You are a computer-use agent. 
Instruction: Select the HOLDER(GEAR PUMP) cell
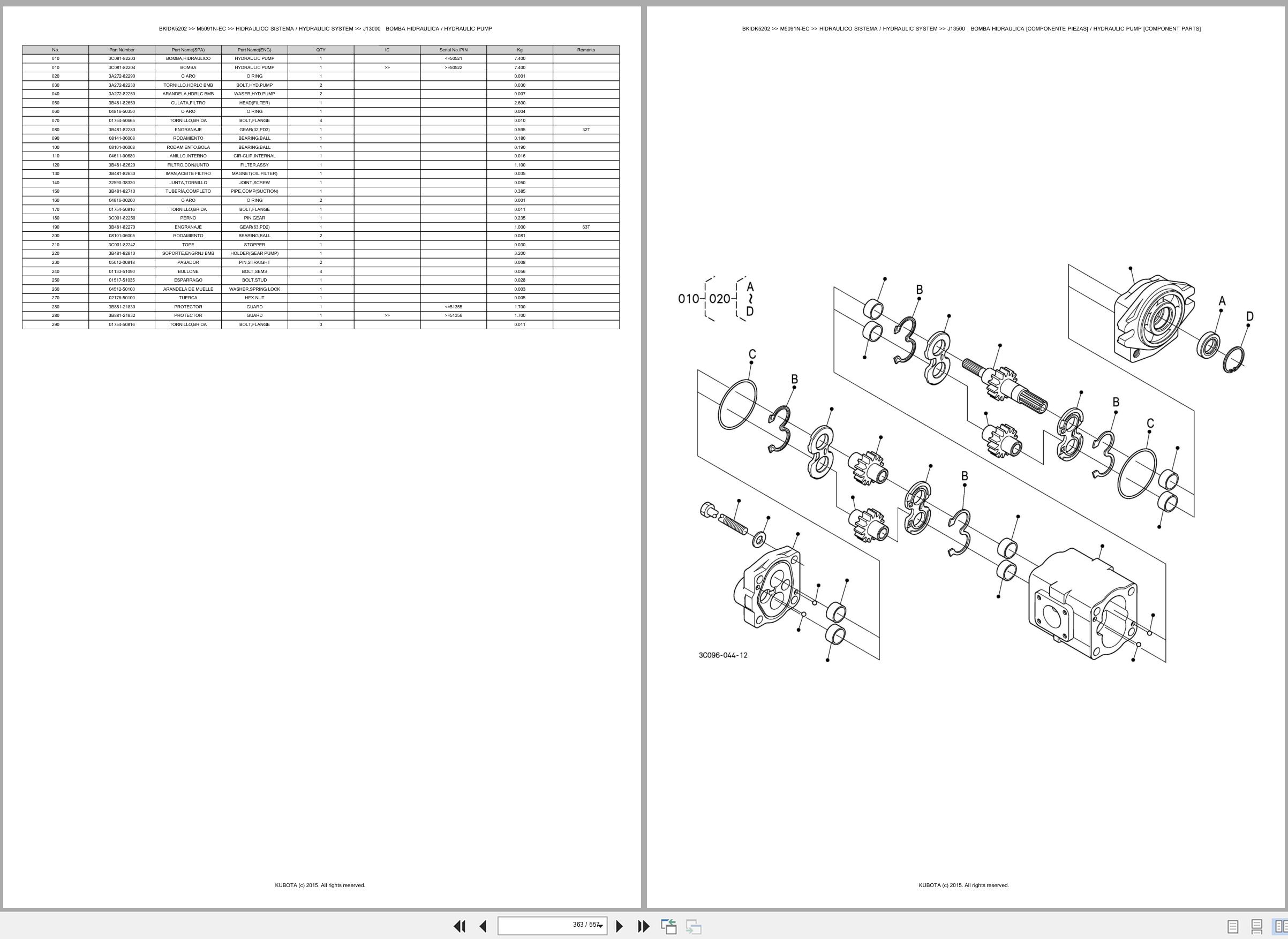(x=254, y=253)
